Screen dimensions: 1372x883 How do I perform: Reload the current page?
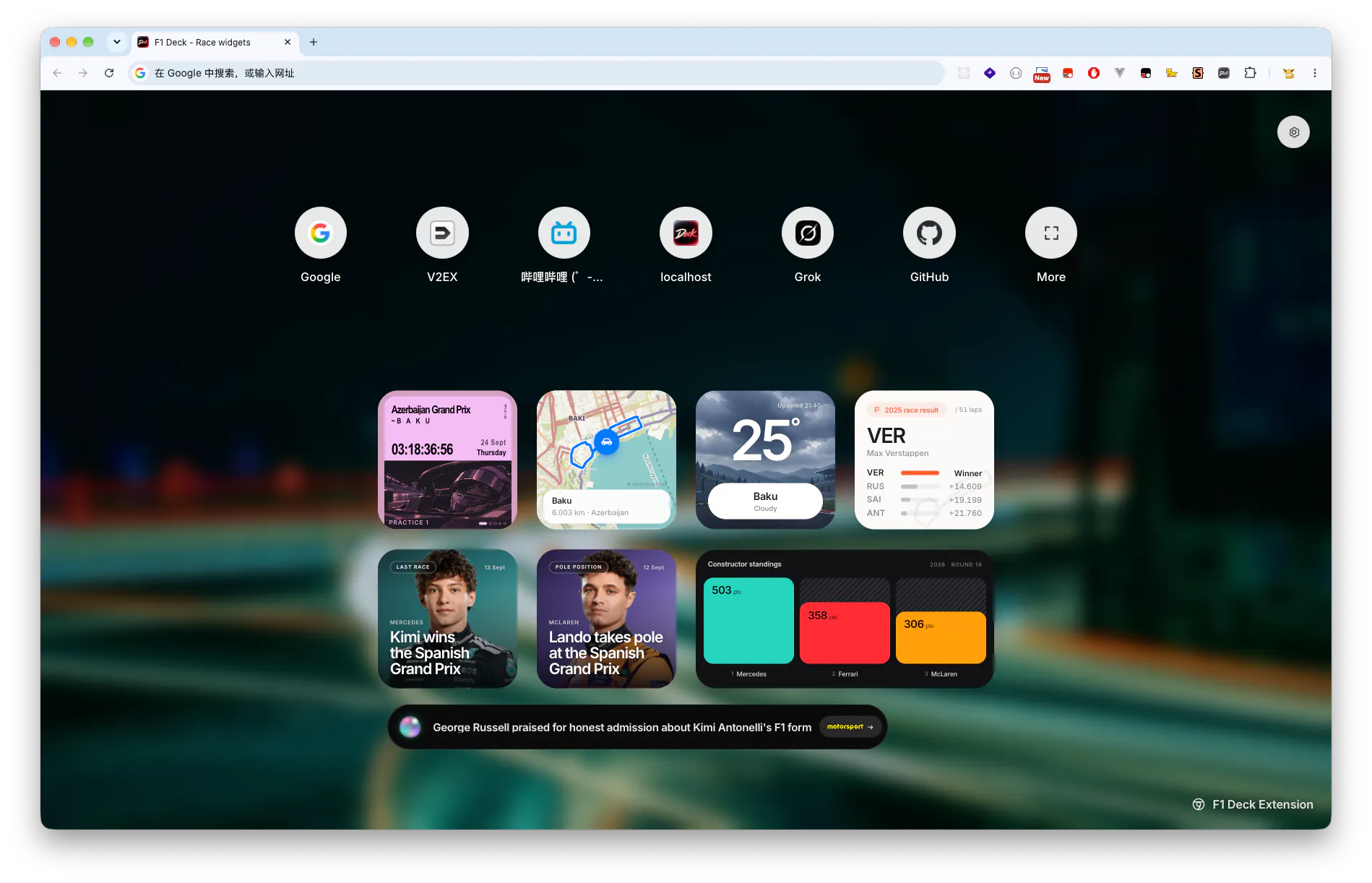point(109,73)
